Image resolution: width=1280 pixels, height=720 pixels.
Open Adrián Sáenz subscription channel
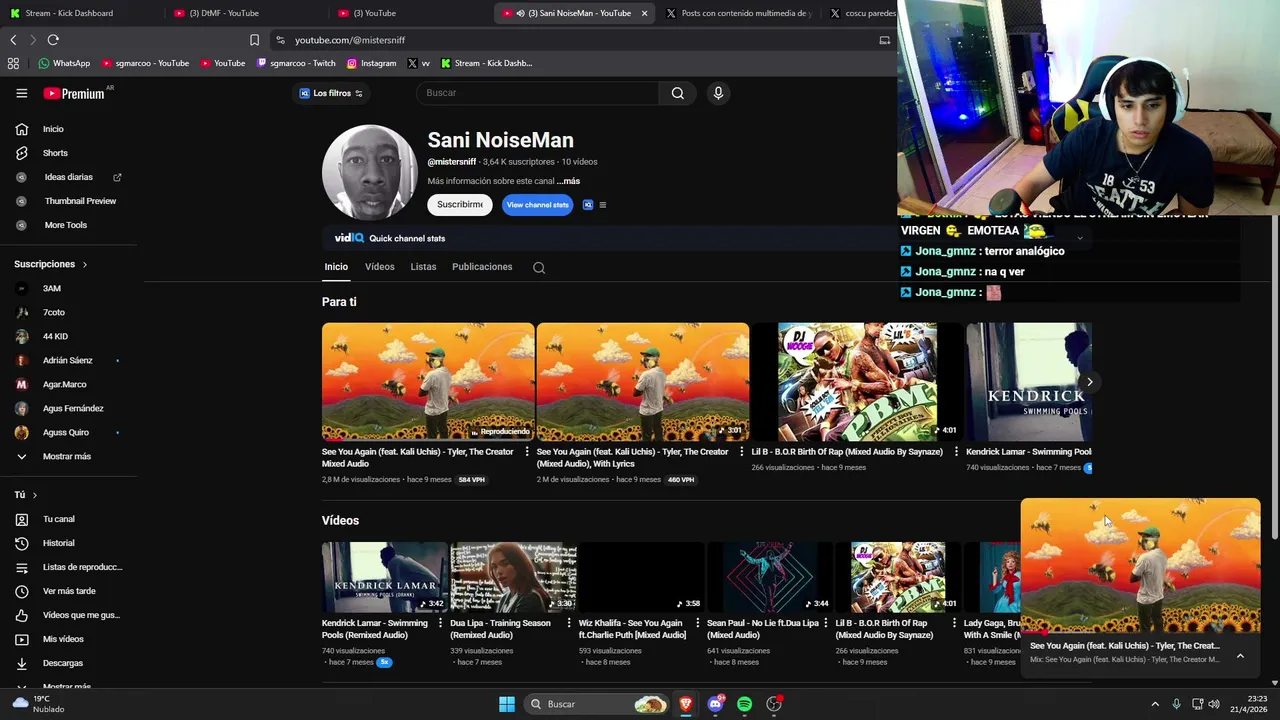click(68, 360)
